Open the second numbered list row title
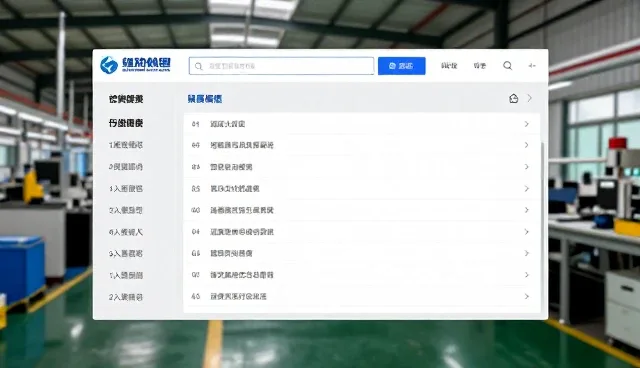 (242, 145)
